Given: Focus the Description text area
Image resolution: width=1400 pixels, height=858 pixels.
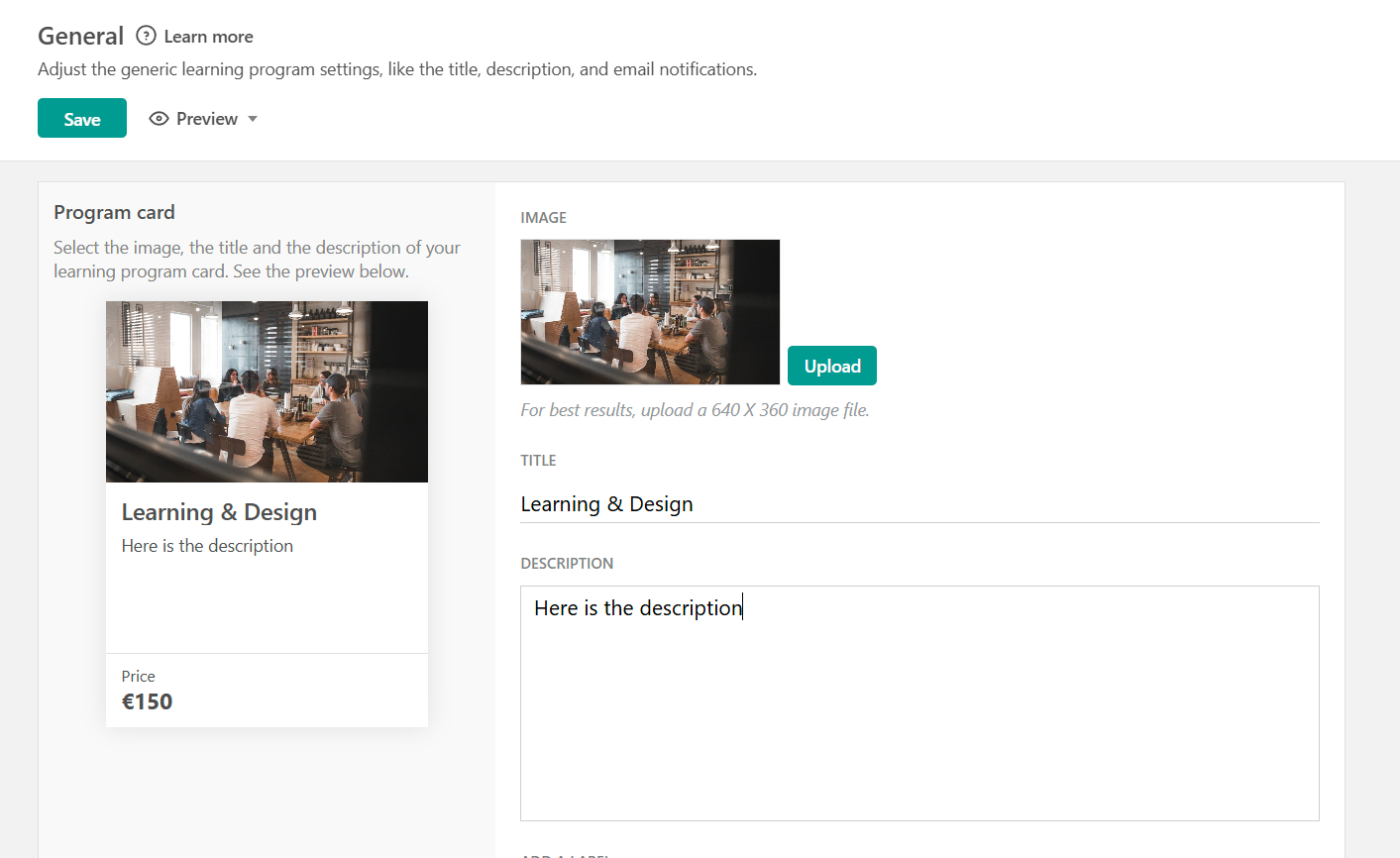Looking at the screenshot, I should pyautogui.click(x=919, y=703).
